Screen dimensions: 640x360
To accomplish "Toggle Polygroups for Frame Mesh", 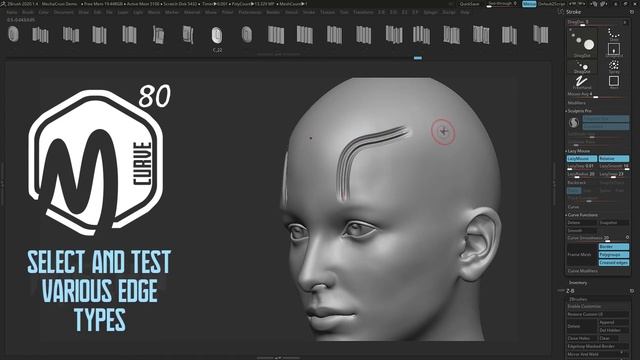I will 614,254.
